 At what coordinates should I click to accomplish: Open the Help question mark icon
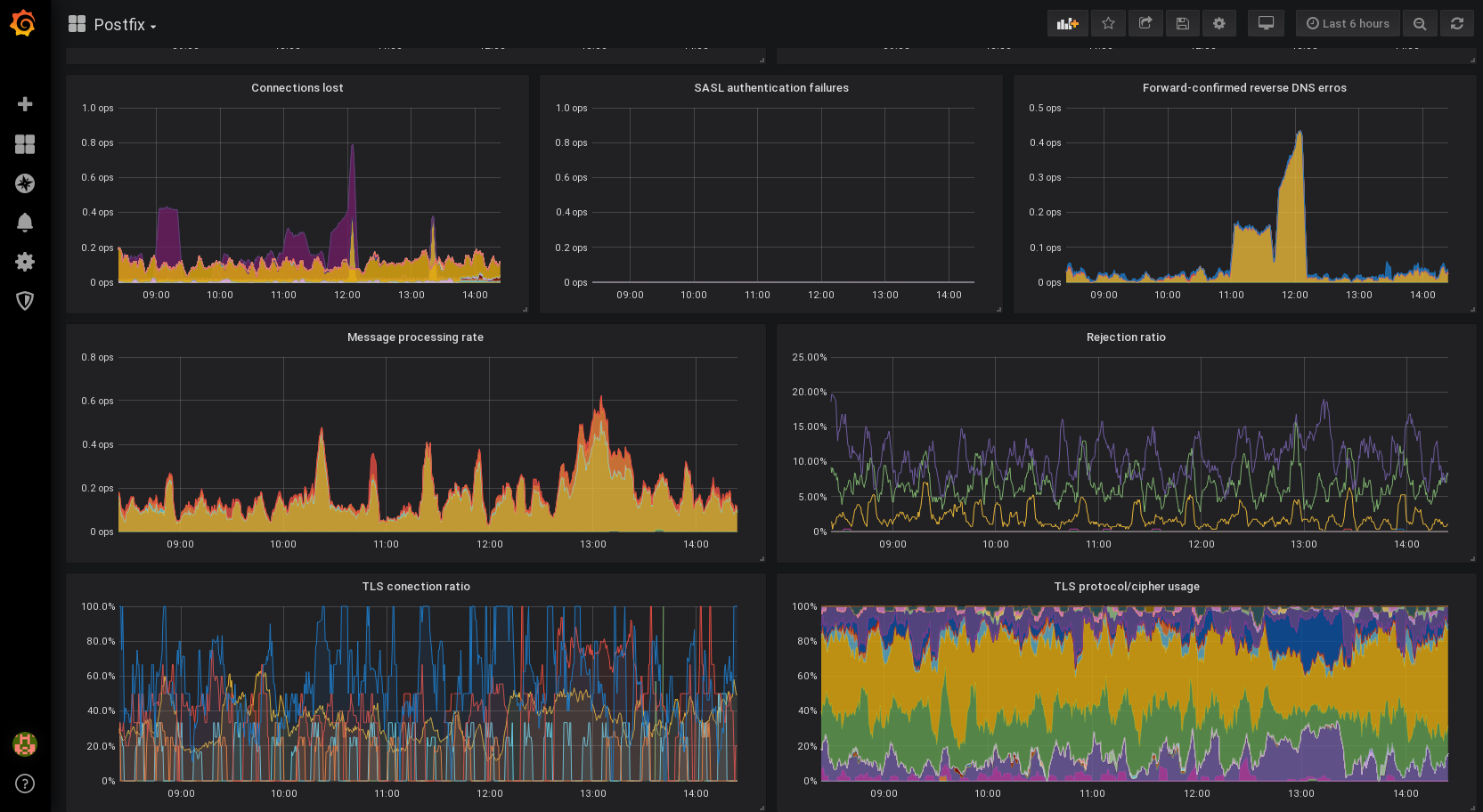pos(25,784)
